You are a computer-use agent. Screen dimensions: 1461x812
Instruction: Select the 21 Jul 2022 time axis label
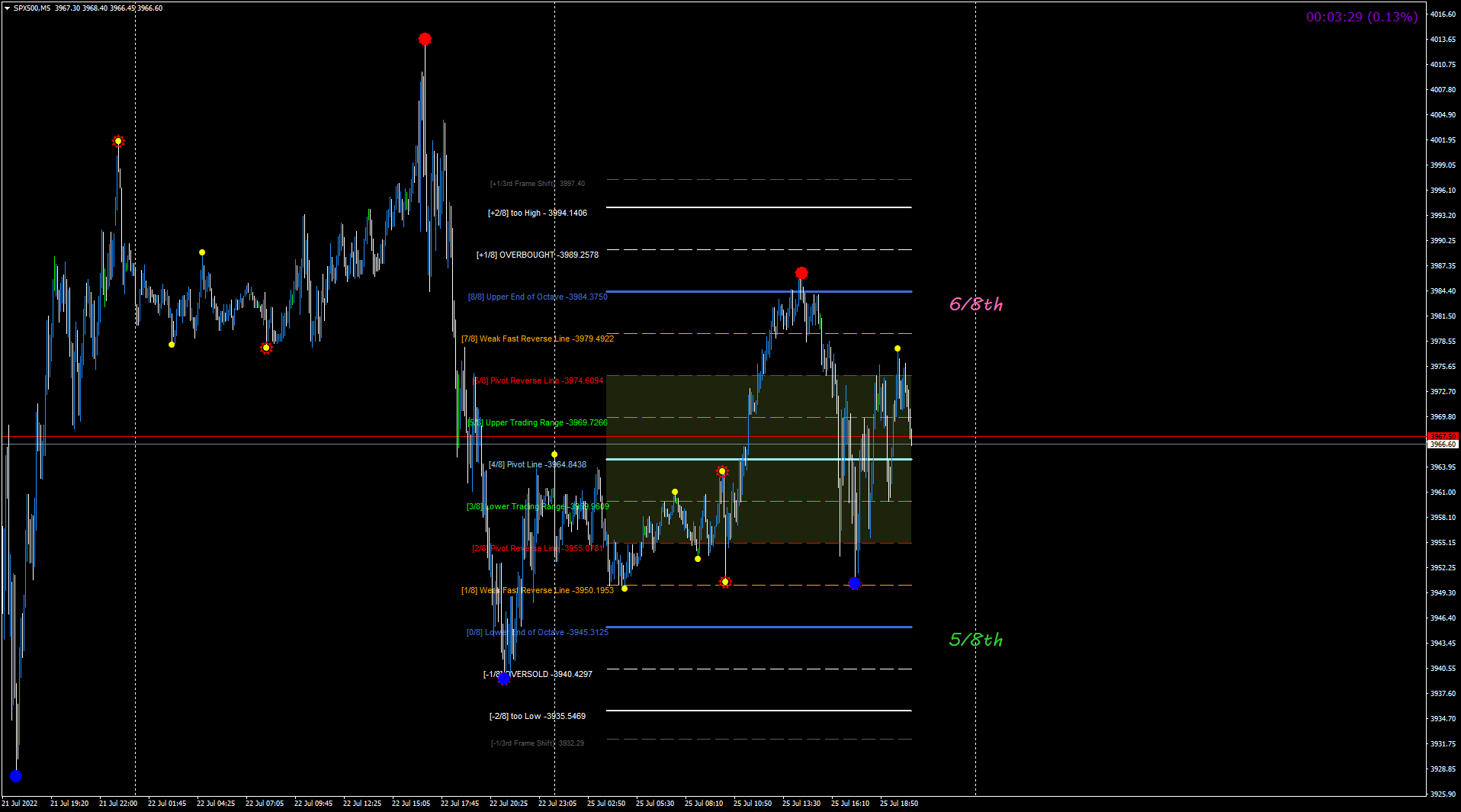20,804
